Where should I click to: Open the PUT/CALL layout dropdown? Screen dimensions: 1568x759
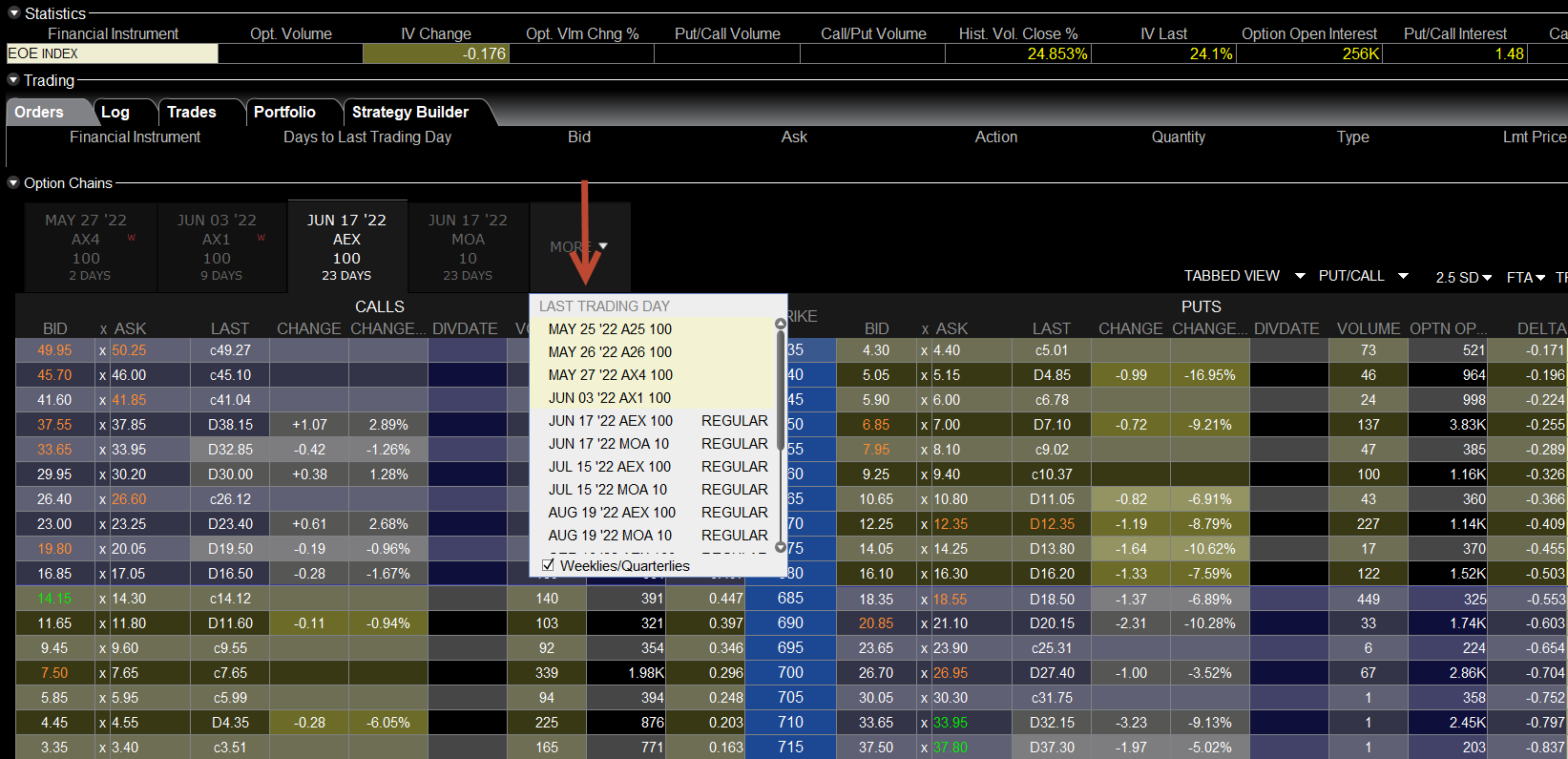[1363, 276]
